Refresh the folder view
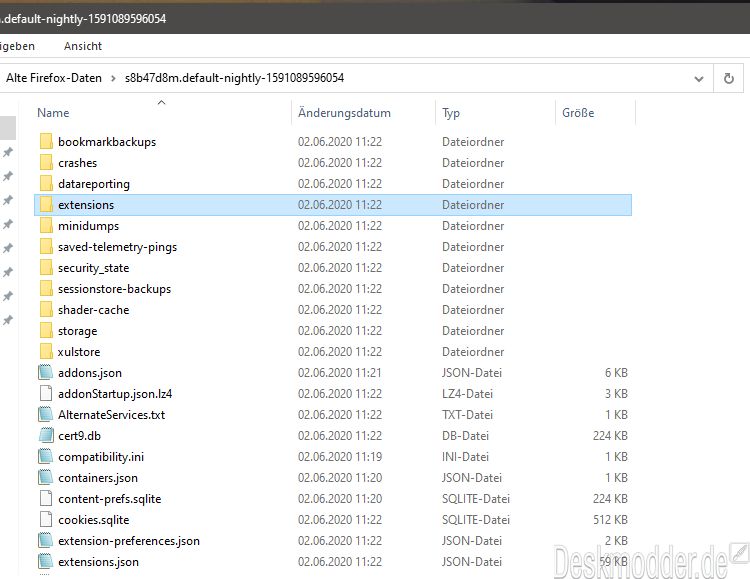Viewport: 750px width, 579px height. [728, 78]
